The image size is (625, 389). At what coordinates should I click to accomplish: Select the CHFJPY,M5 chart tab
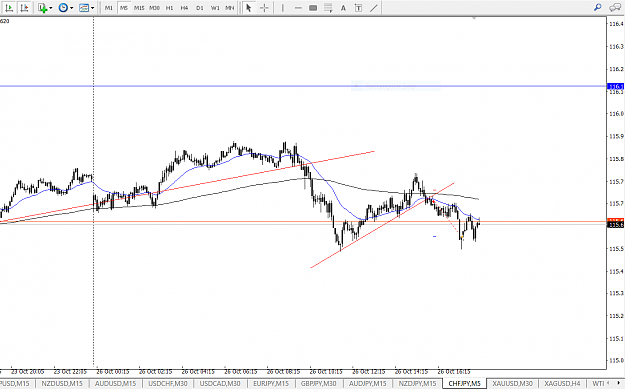click(x=464, y=383)
